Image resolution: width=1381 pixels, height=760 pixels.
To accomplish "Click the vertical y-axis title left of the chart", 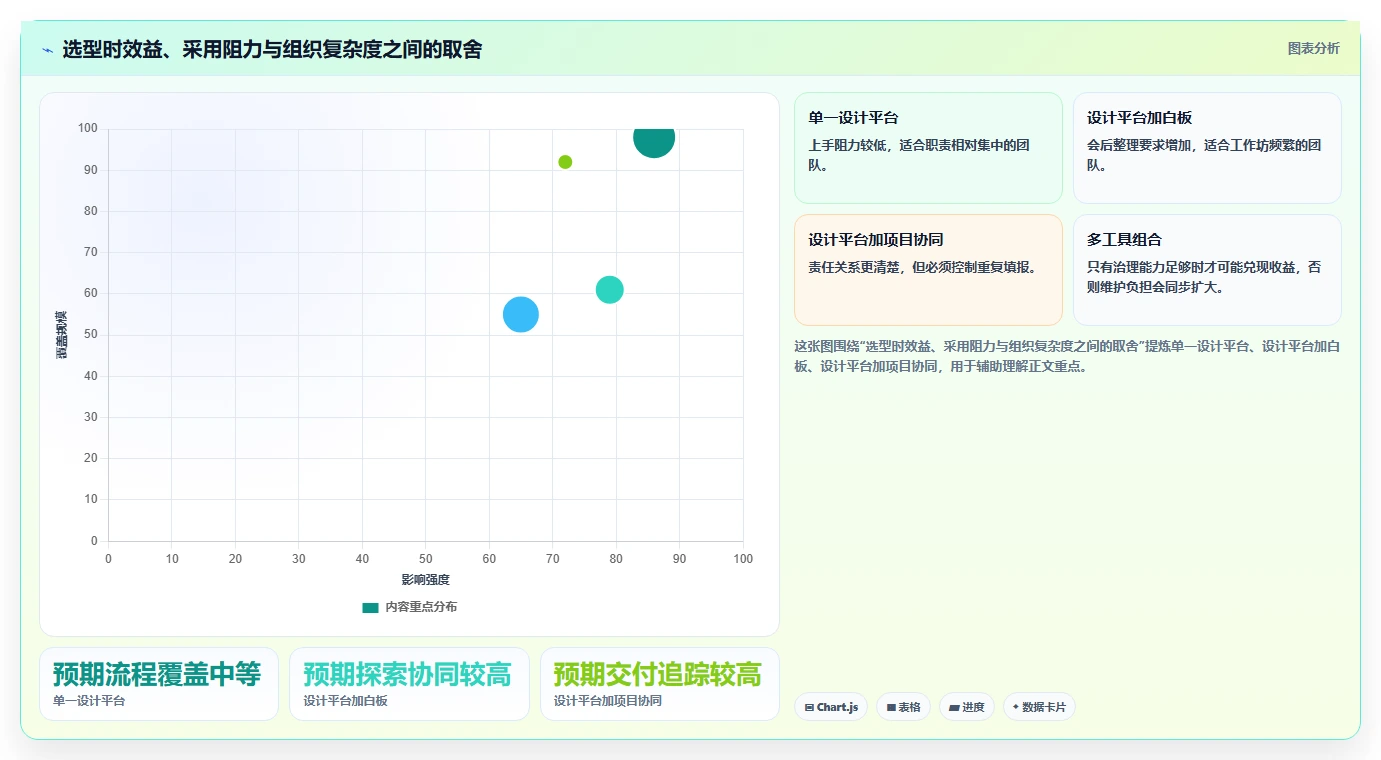I will [62, 335].
